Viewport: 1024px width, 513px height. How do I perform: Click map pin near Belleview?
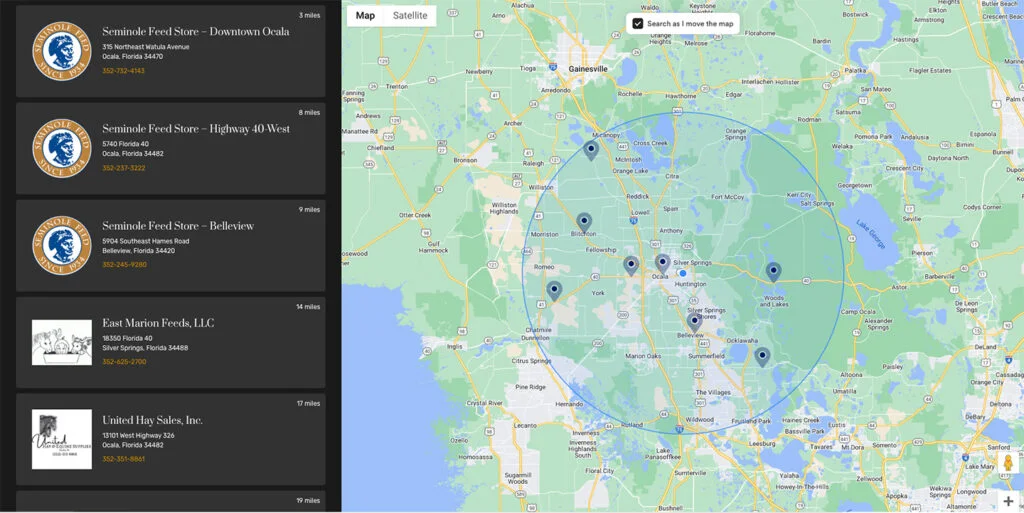(x=694, y=322)
